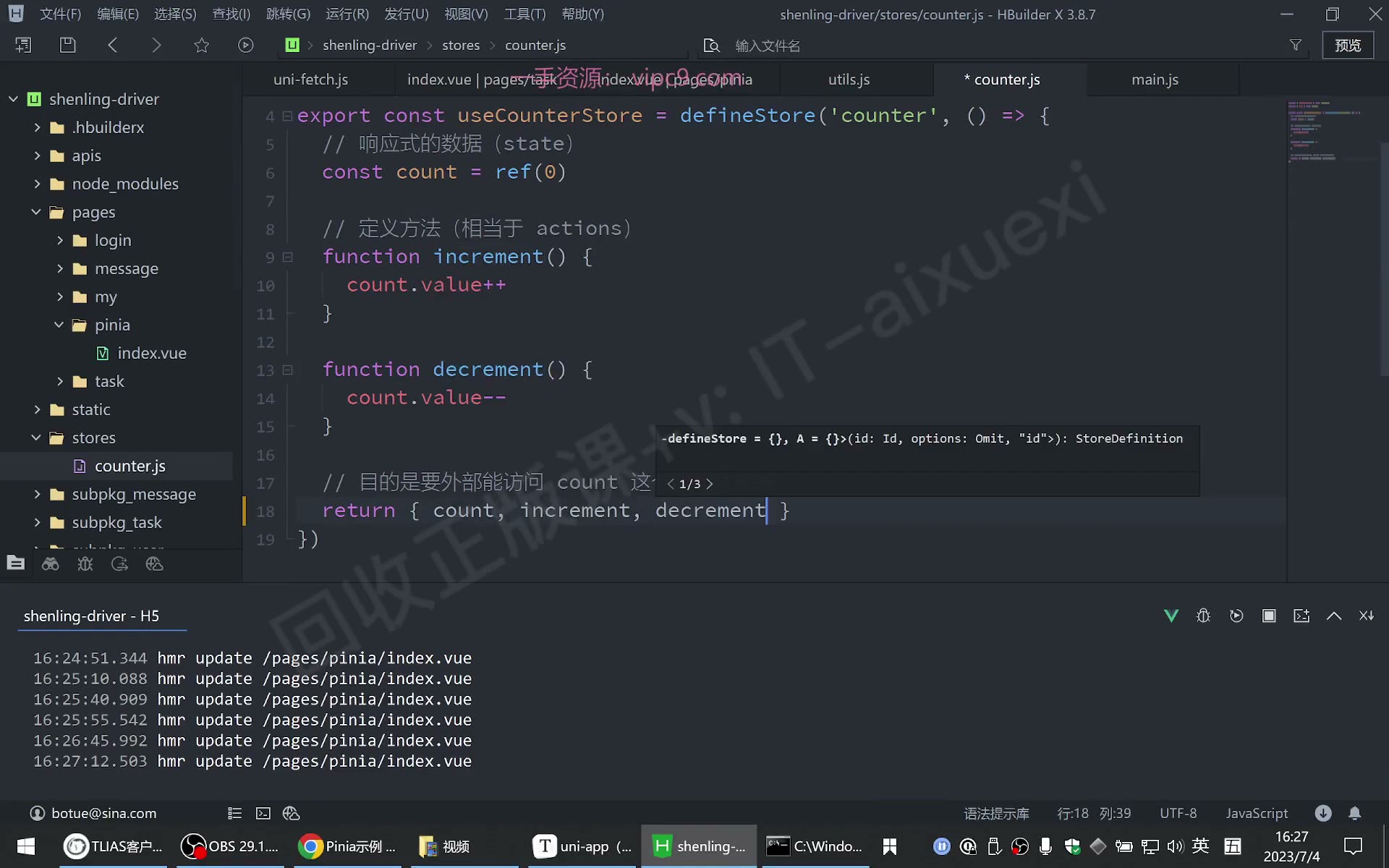
Task: Switch to the main.js tab
Action: [1155, 80]
